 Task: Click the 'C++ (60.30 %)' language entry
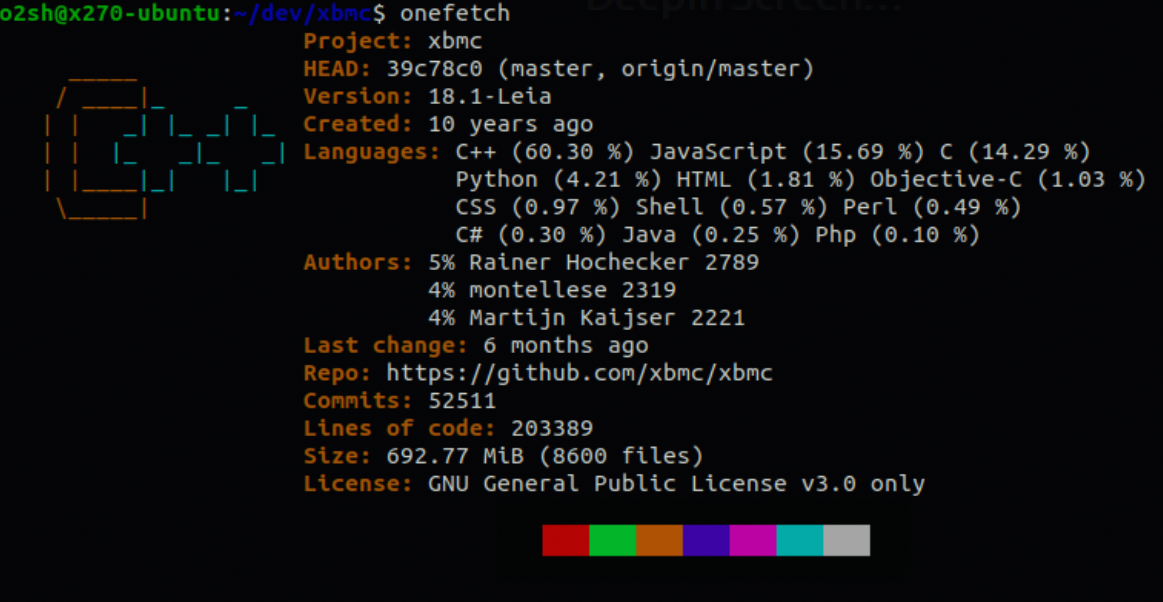pos(545,153)
